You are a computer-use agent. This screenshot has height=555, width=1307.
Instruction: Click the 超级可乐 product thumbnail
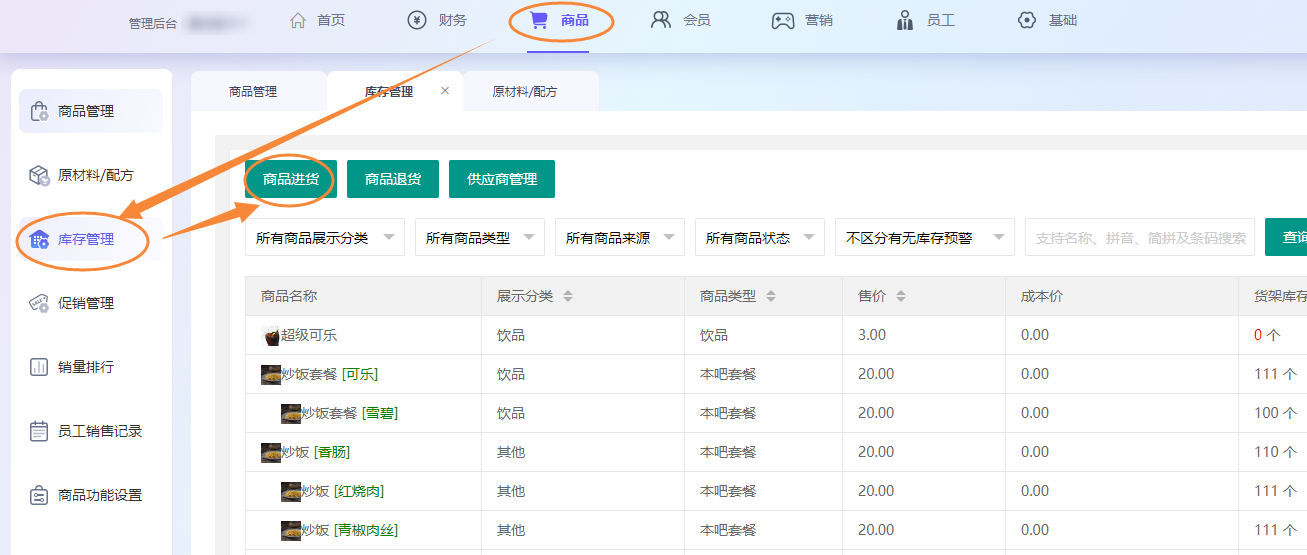(270, 335)
